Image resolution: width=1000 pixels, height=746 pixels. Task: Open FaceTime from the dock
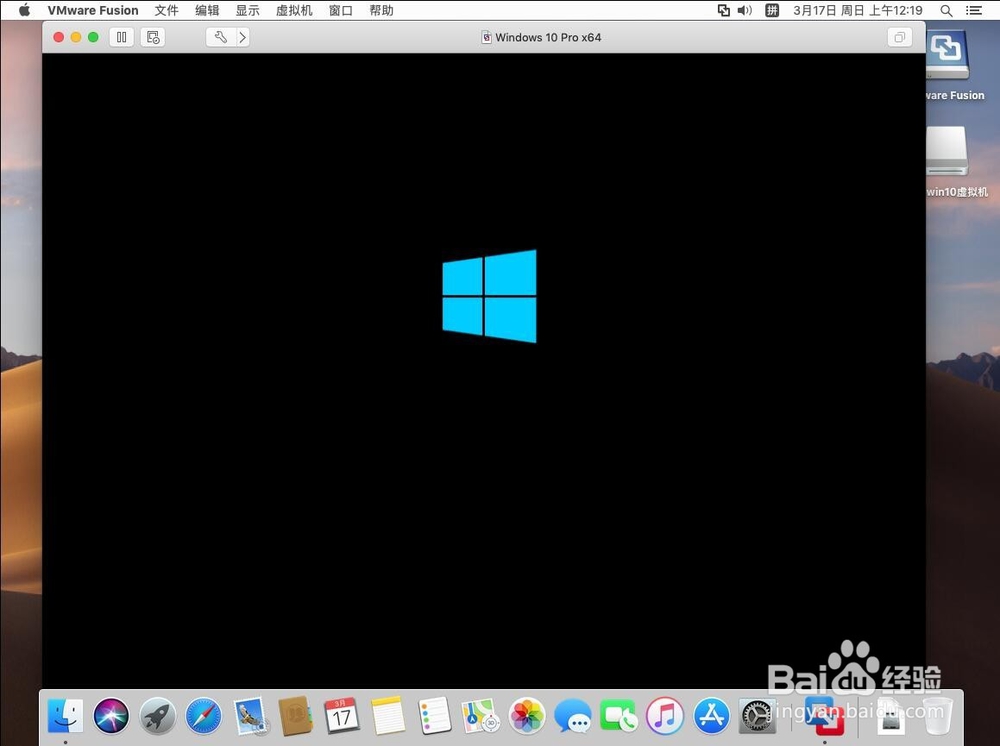click(x=619, y=715)
